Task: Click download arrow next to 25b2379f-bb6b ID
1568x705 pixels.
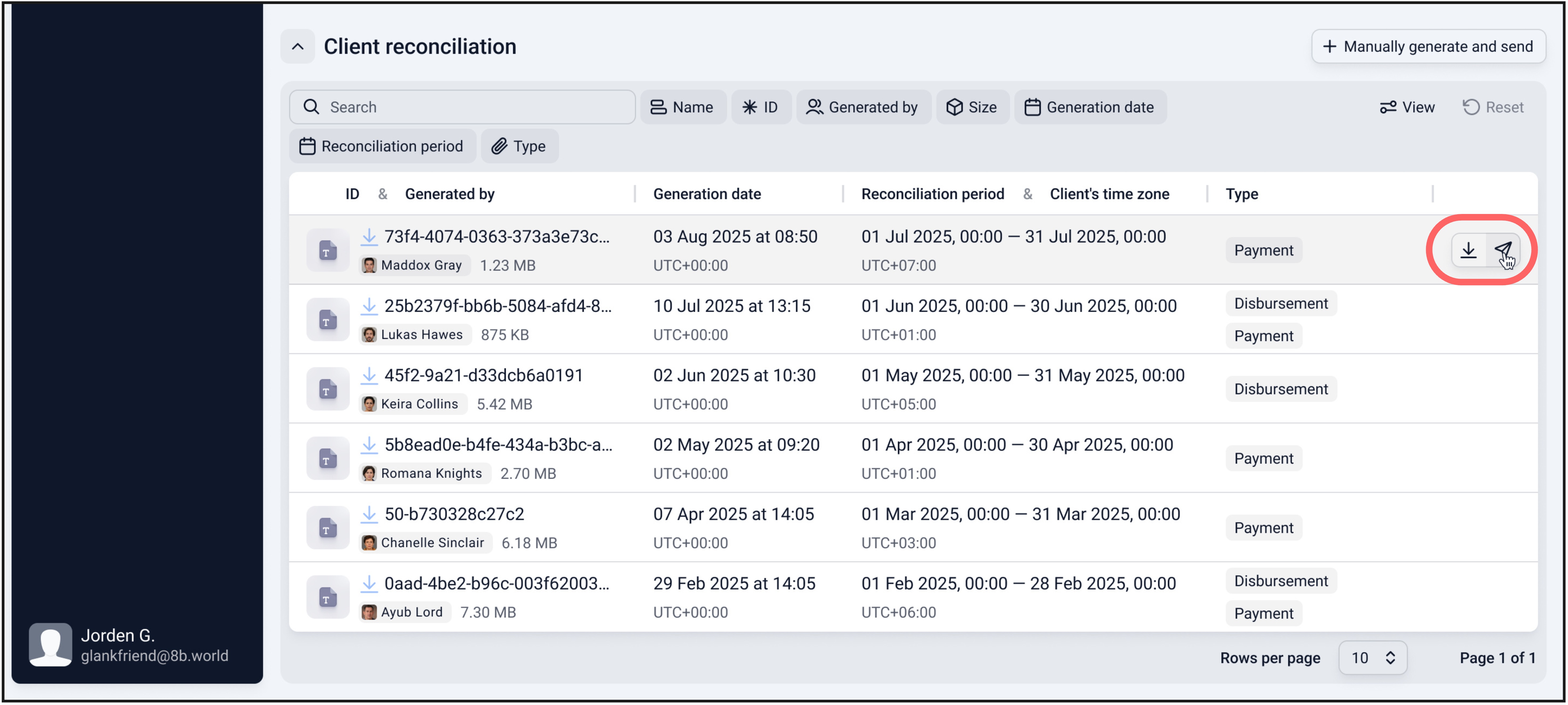Action: tap(369, 306)
